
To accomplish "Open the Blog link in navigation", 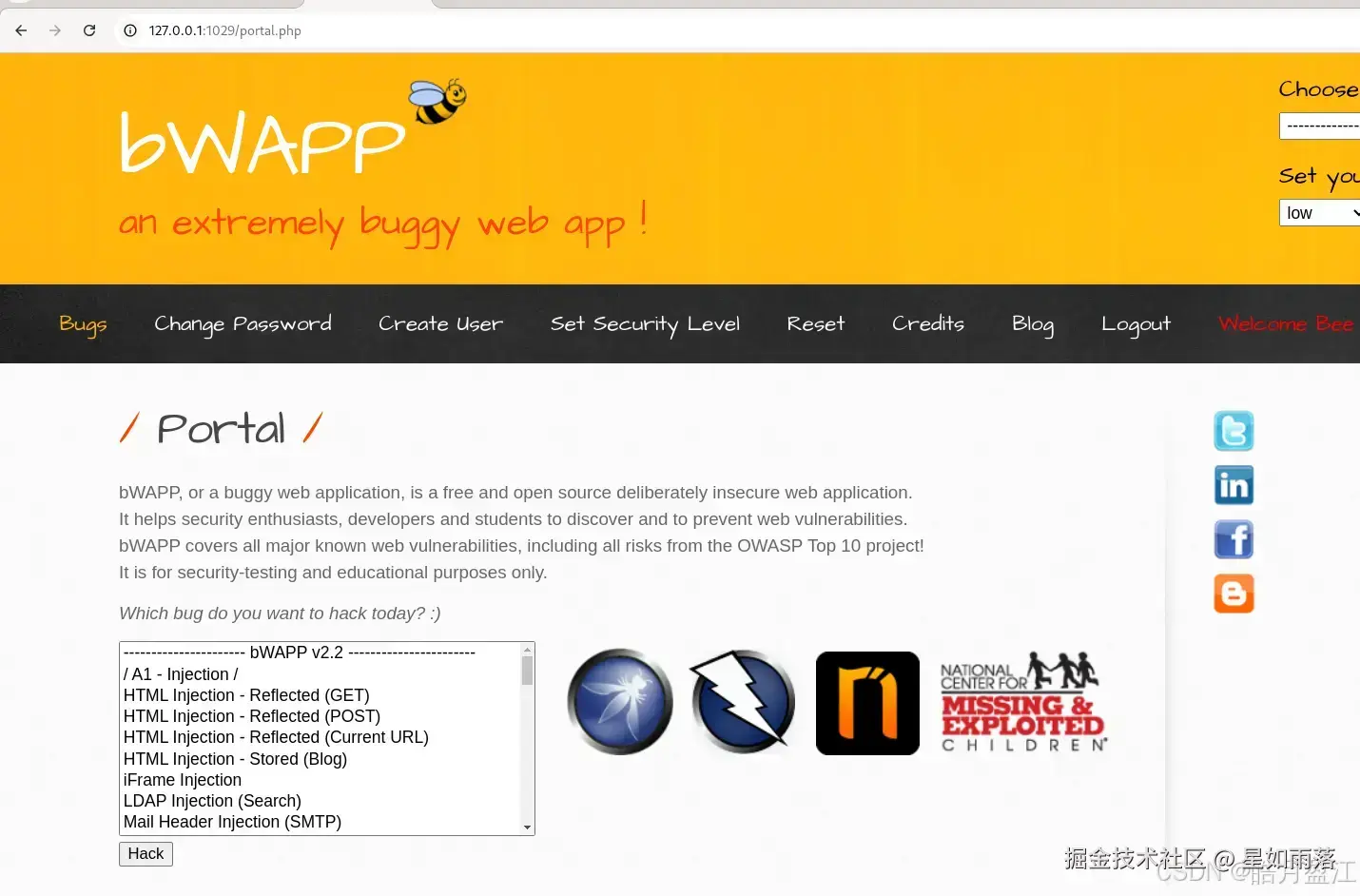I will (x=1033, y=324).
